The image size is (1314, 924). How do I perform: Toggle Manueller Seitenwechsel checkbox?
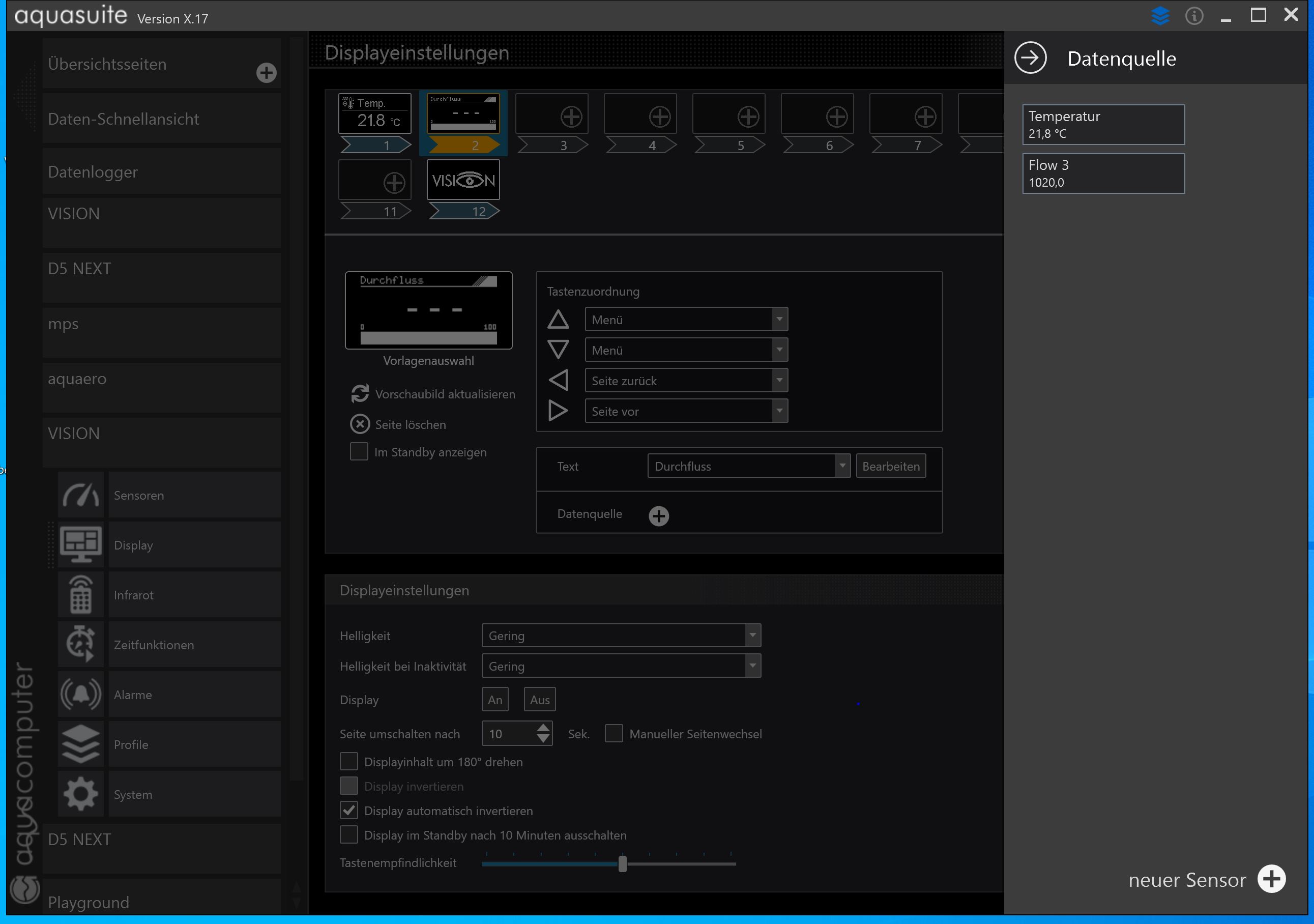(x=614, y=733)
